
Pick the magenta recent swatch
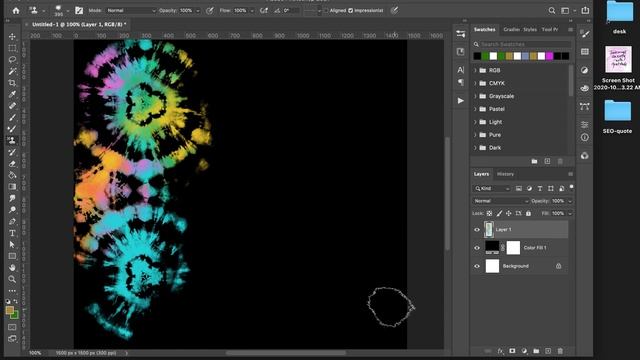pyautogui.click(x=549, y=56)
